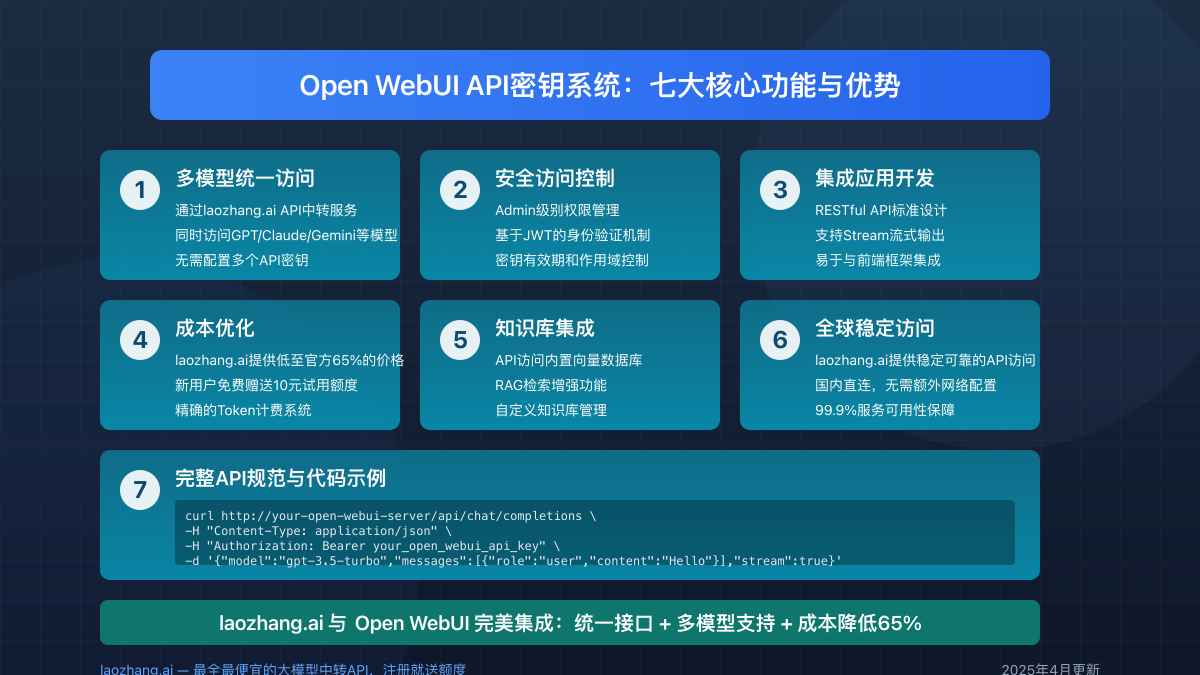
Task: Click the number 6 circle badge
Action: [780, 340]
